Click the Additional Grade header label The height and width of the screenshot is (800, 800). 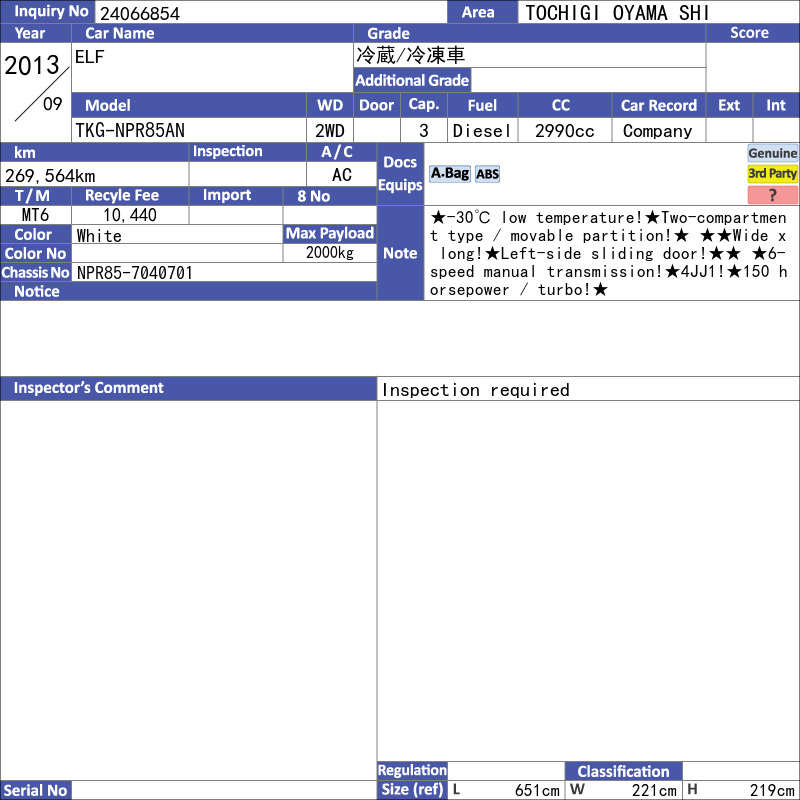[x=412, y=80]
